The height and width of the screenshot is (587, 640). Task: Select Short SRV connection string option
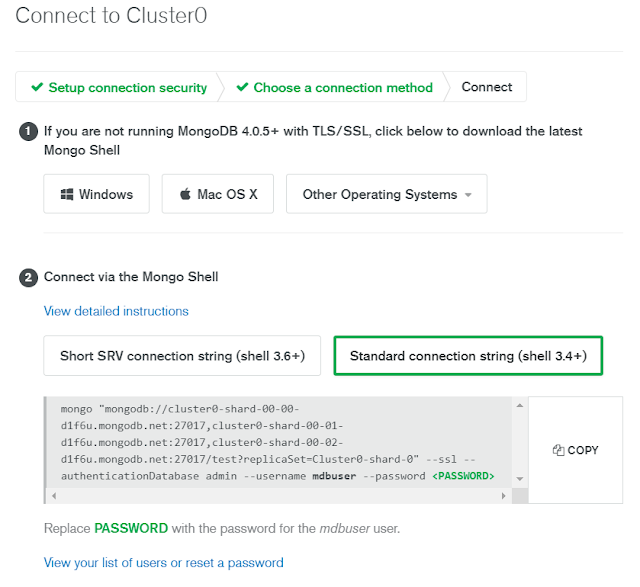pos(182,356)
